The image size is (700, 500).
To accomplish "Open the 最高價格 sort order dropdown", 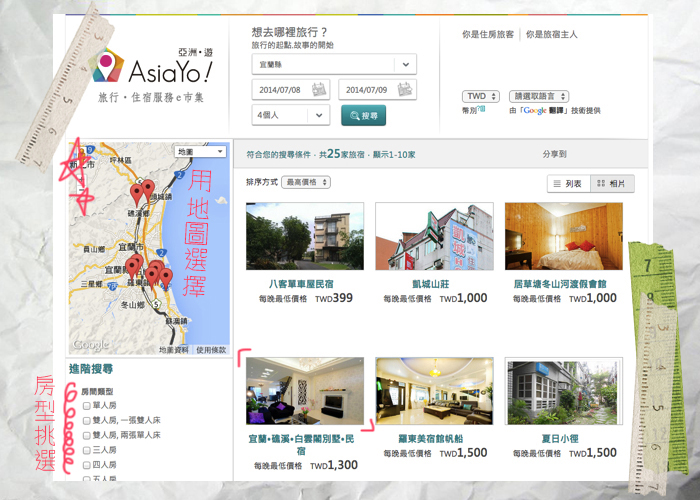I will click(x=306, y=182).
